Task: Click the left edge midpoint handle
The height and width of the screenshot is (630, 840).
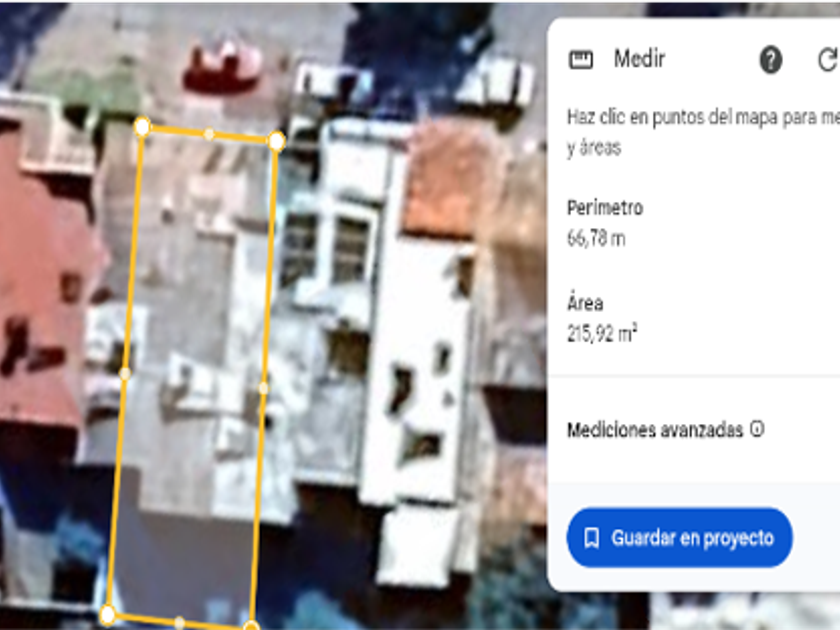Action: pos(124,373)
